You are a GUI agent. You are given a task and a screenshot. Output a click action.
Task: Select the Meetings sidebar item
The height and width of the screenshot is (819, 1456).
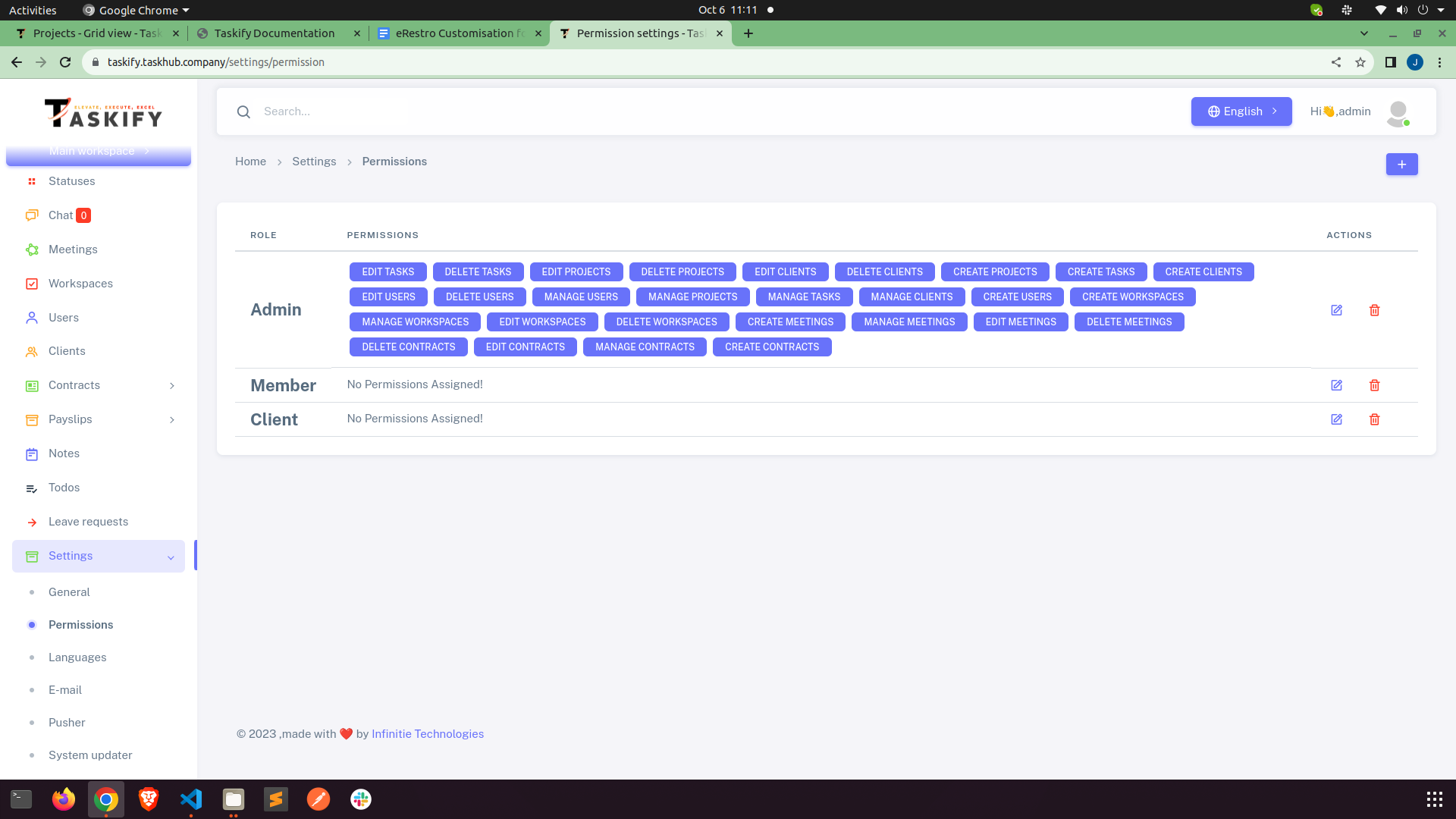[x=73, y=249]
